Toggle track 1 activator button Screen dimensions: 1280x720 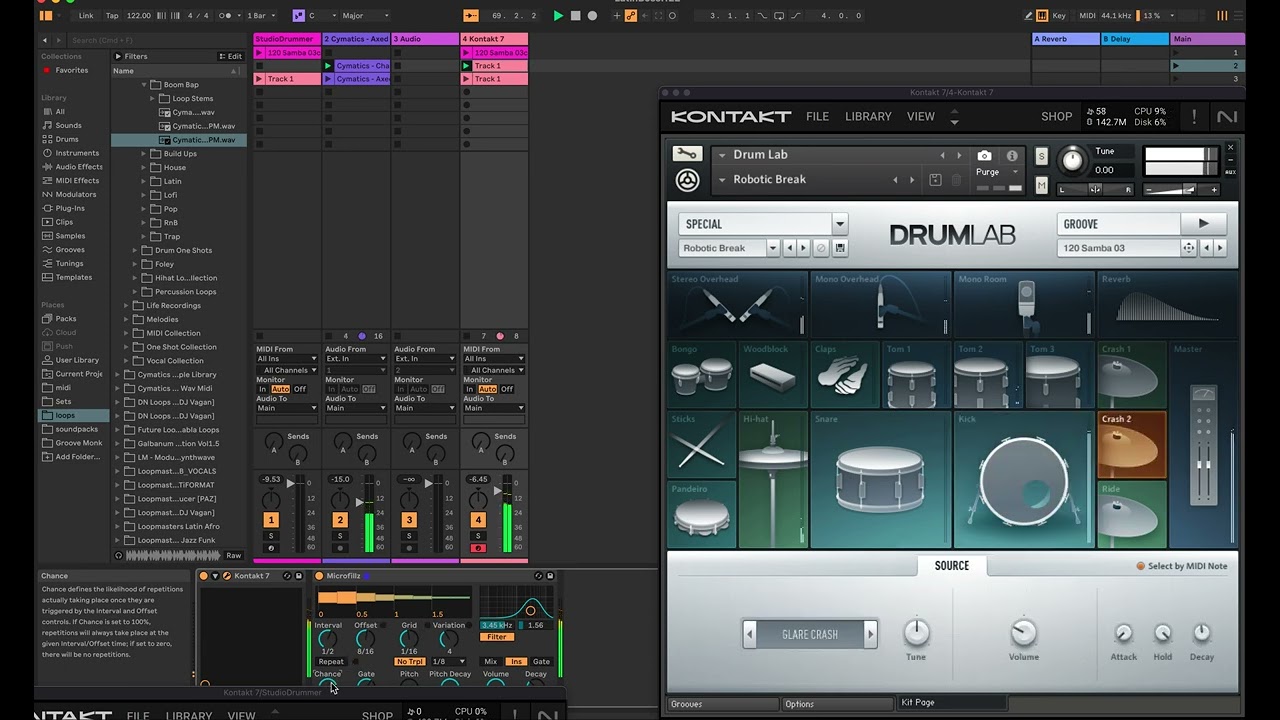point(270,520)
